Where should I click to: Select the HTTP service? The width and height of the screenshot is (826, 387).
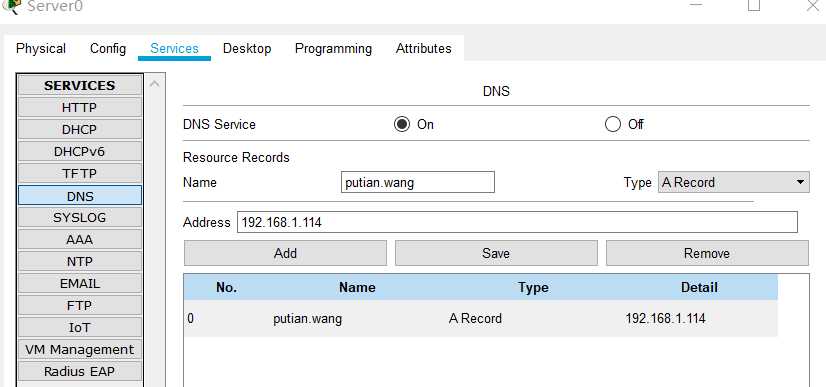tap(80, 107)
